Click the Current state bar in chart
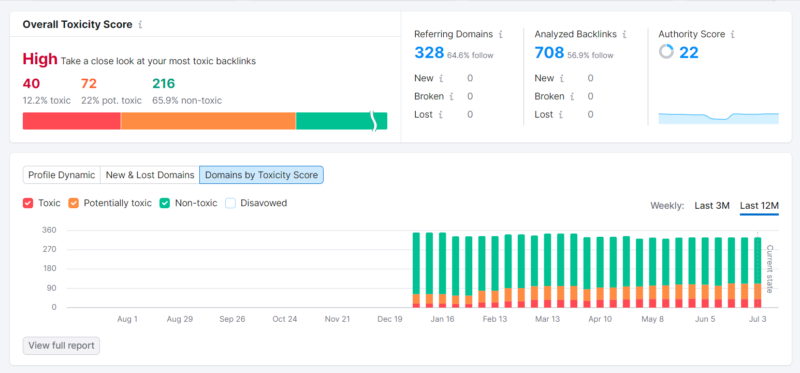 [x=758, y=272]
